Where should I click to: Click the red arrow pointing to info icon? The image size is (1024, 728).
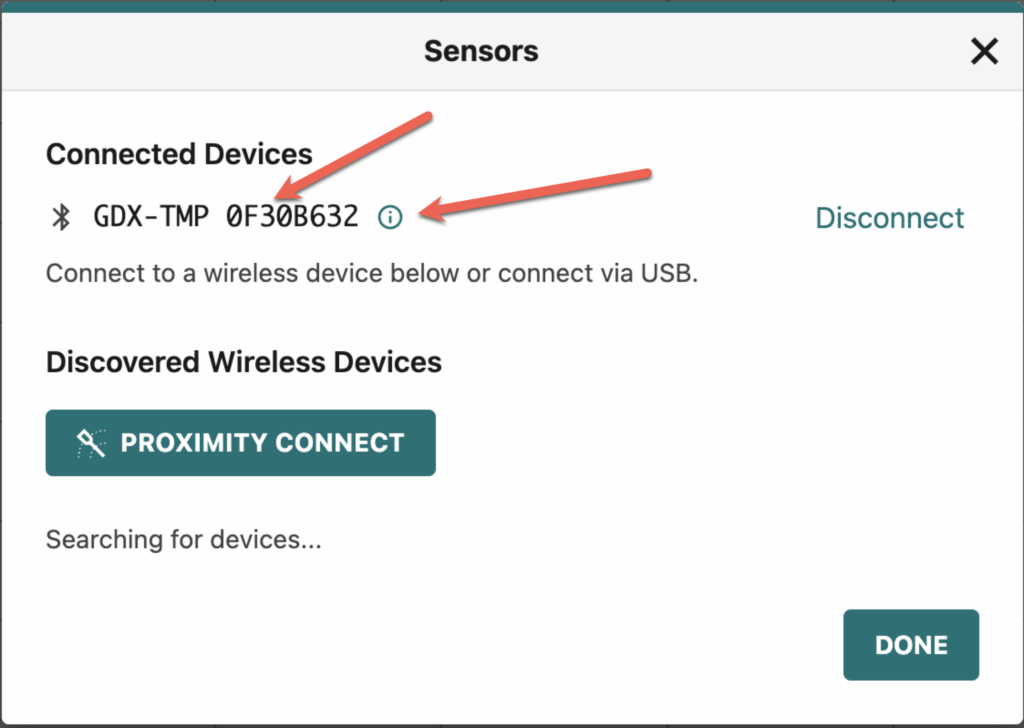tap(534, 195)
